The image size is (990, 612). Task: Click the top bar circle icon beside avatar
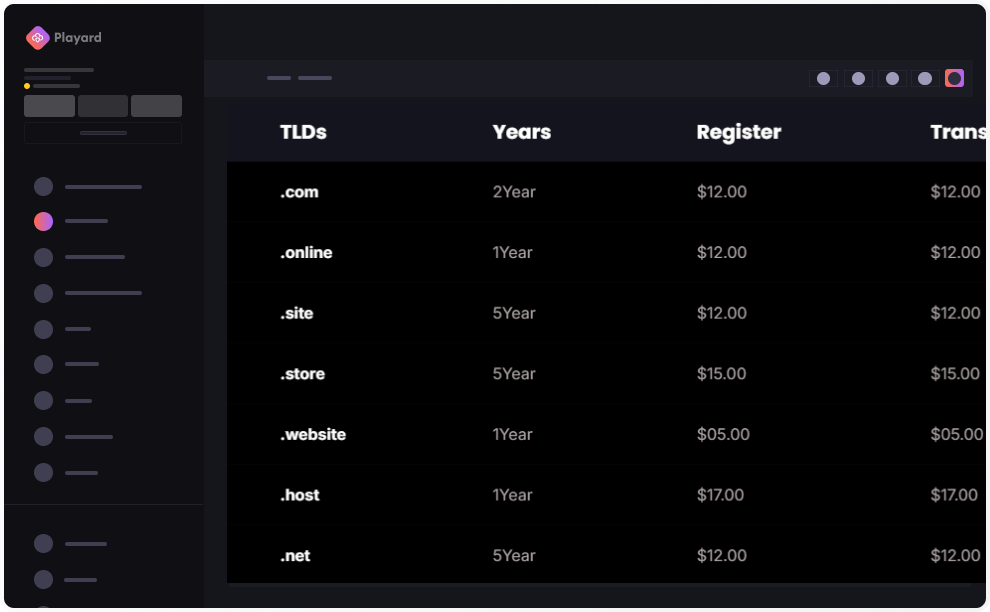click(925, 78)
